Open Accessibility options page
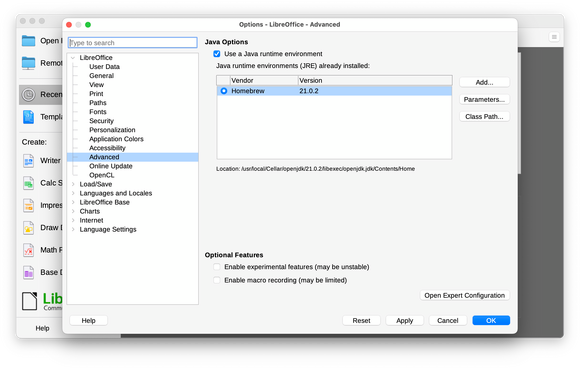Viewport: 580px width, 369px height. (107, 148)
